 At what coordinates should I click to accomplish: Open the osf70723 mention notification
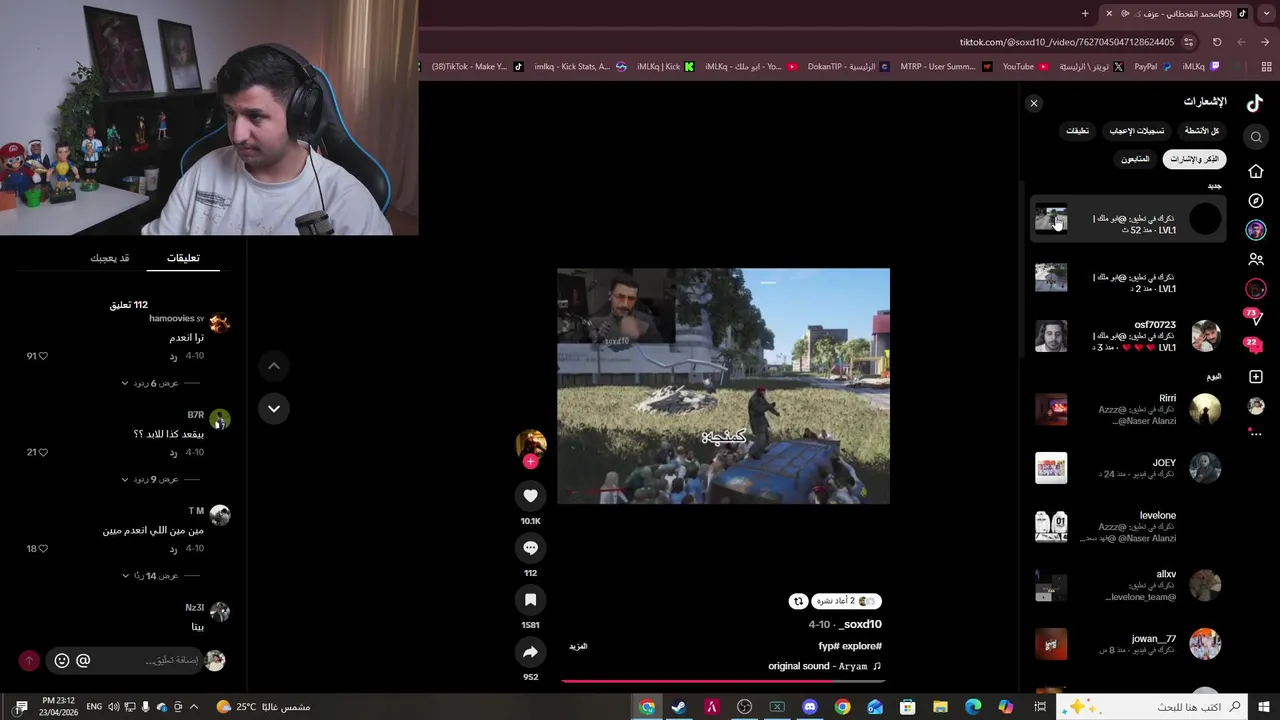click(x=1128, y=336)
